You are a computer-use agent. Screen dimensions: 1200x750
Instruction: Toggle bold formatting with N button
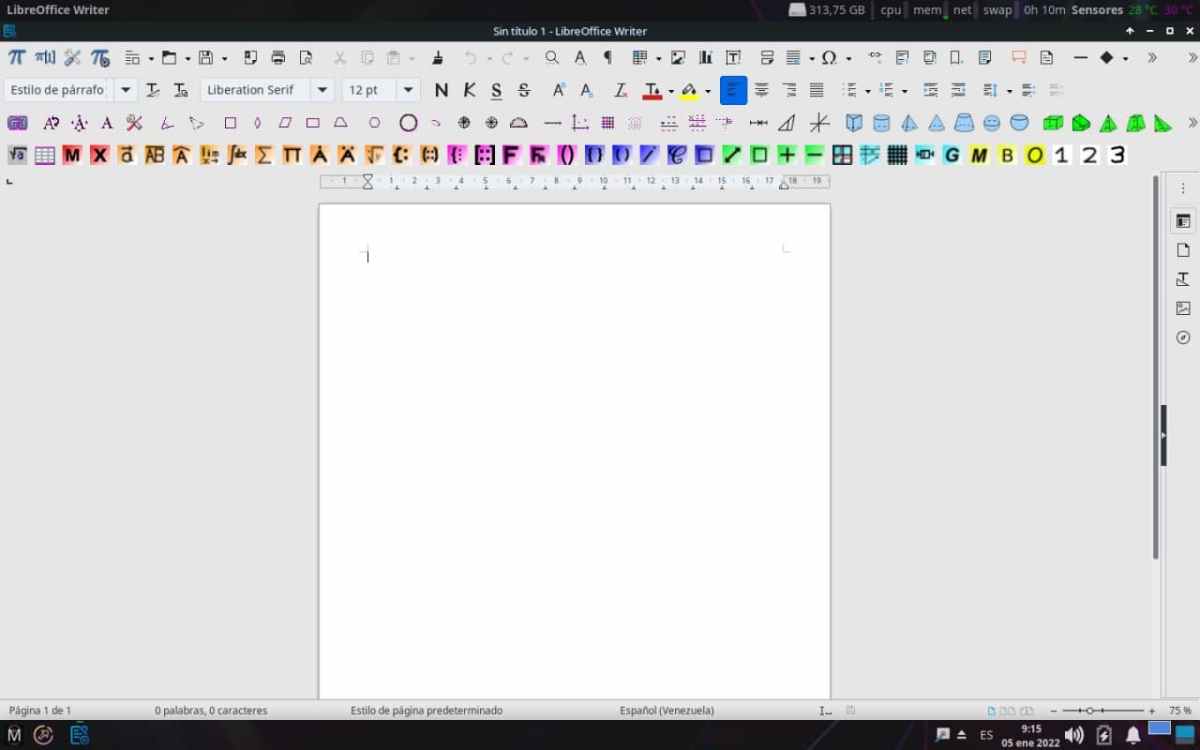tap(441, 90)
